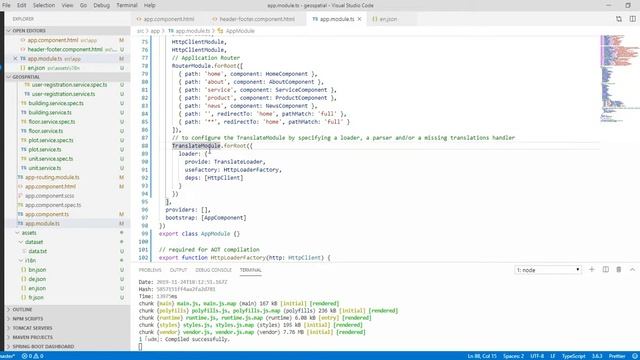Change indentation via Spaces: 2 status item
The image size is (640, 360).
pos(513,356)
